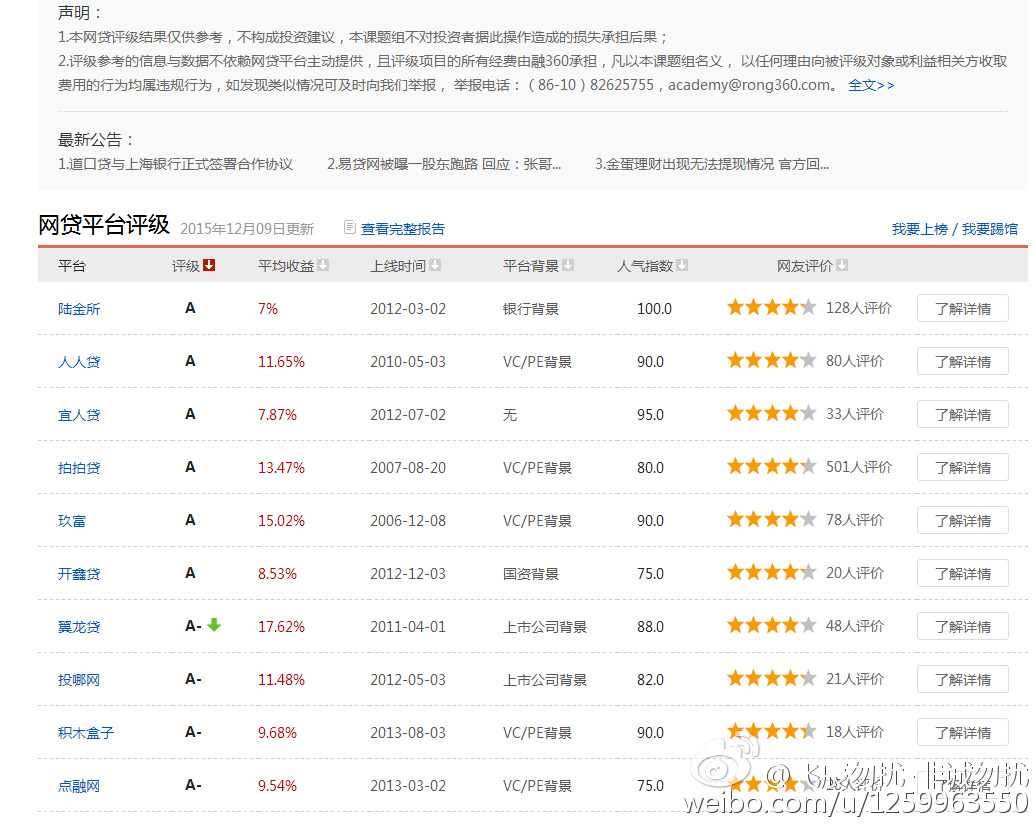Click 了解详情 button for 玖富
The width and height of the screenshot is (1035, 824).
962,520
